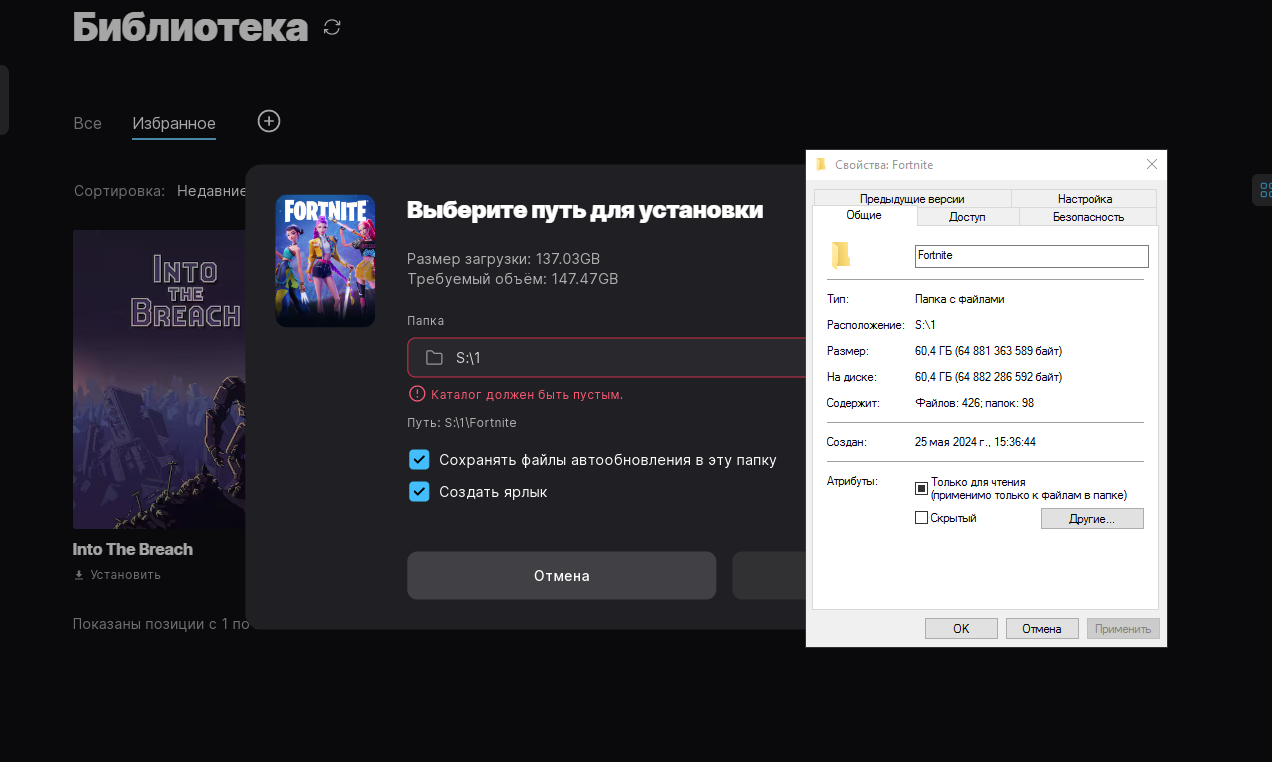Click the Каталог должен быть пустым message

click(527, 395)
